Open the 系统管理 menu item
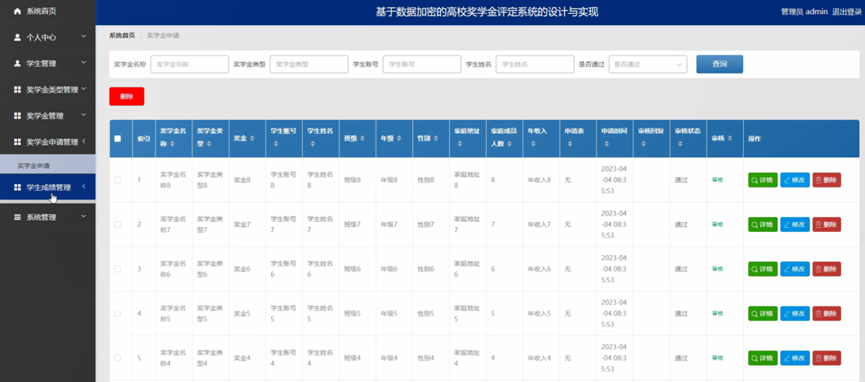Image resolution: width=865 pixels, height=382 pixels. pyautogui.click(x=47, y=217)
